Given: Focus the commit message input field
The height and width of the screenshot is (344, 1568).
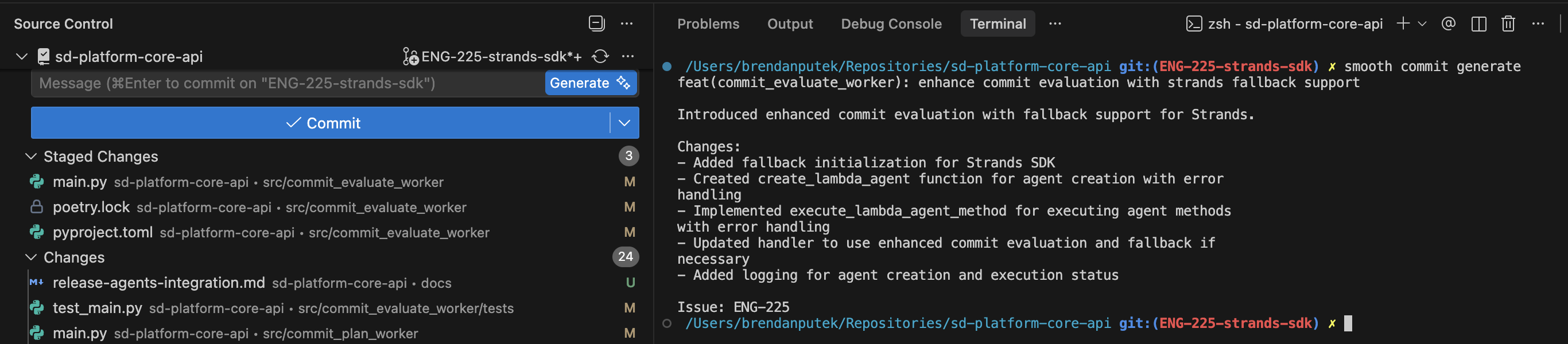Looking at the screenshot, I should [286, 83].
